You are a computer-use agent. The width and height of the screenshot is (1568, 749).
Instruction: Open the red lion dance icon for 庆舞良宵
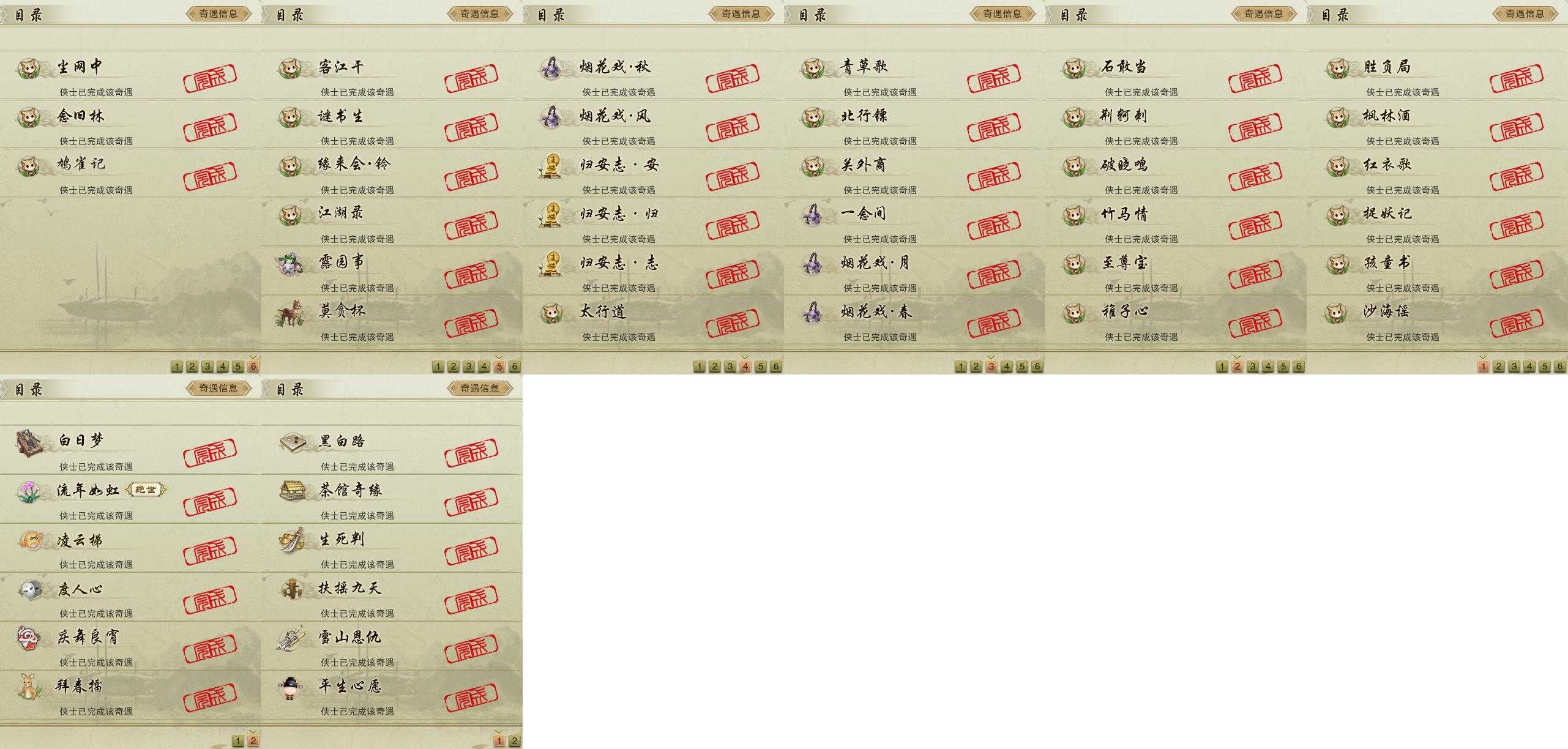coord(29,638)
